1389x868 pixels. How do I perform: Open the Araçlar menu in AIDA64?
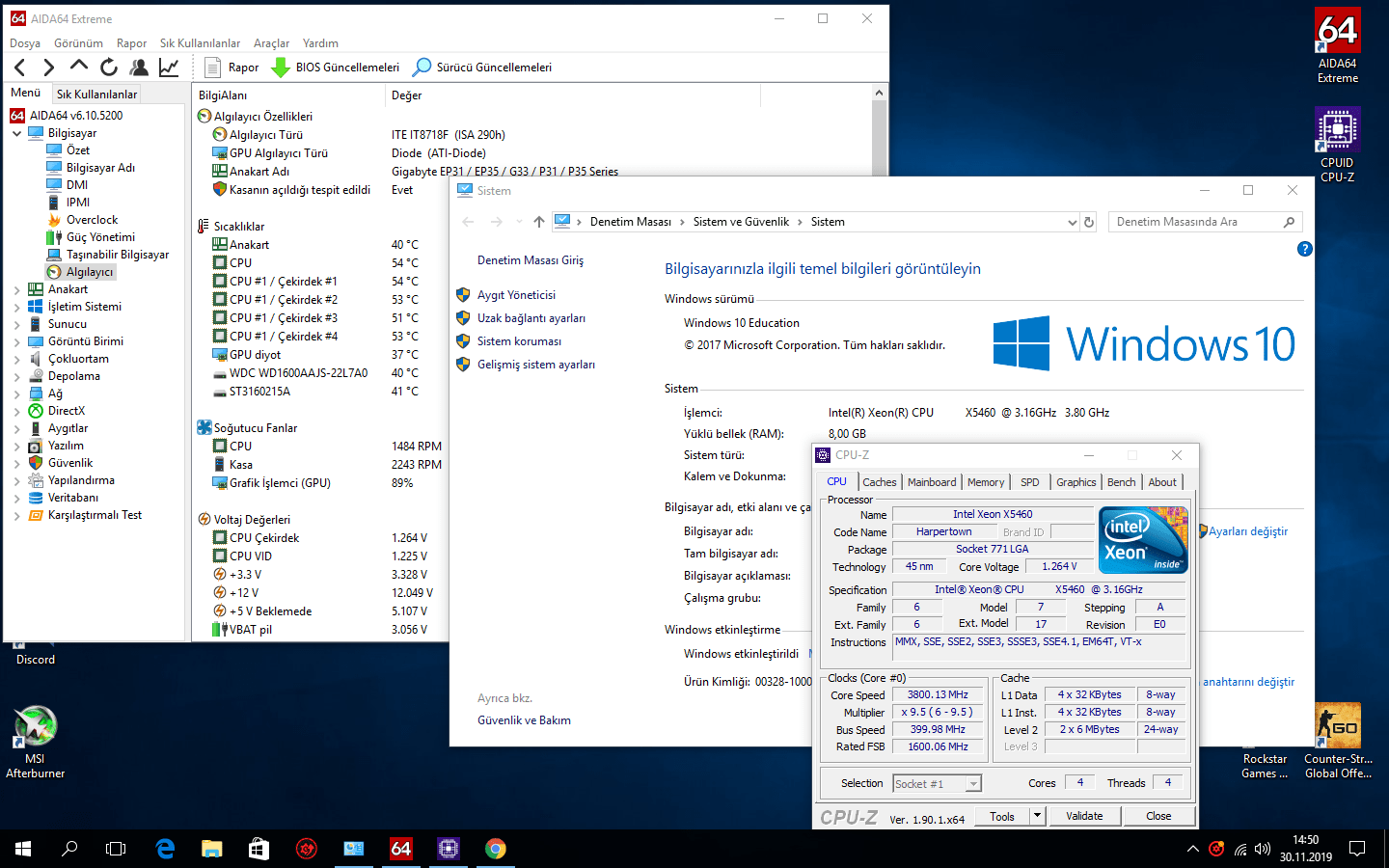click(271, 43)
